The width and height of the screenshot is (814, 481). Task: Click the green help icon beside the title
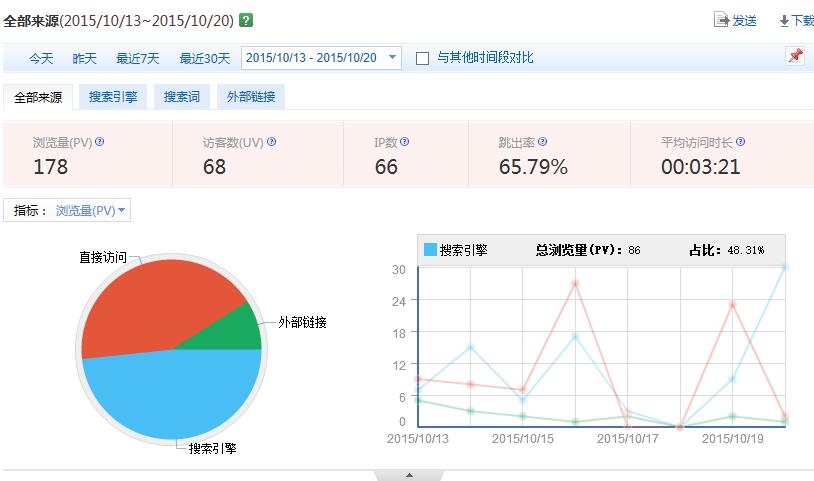246,20
